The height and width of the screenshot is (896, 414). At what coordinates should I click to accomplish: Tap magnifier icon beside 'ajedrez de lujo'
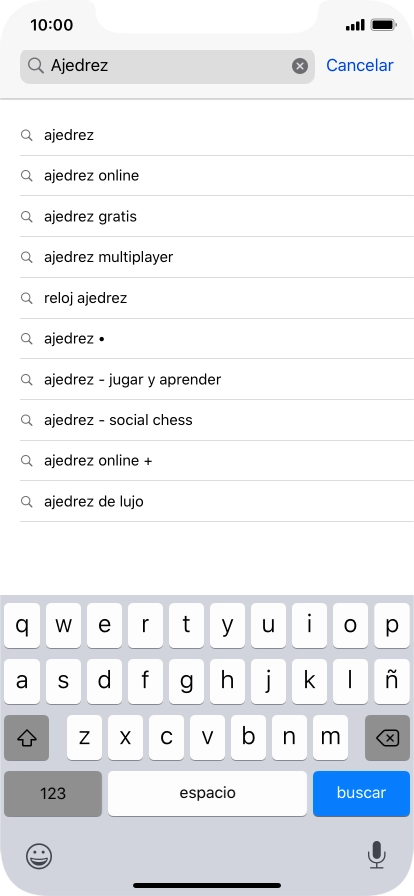[x=26, y=501]
